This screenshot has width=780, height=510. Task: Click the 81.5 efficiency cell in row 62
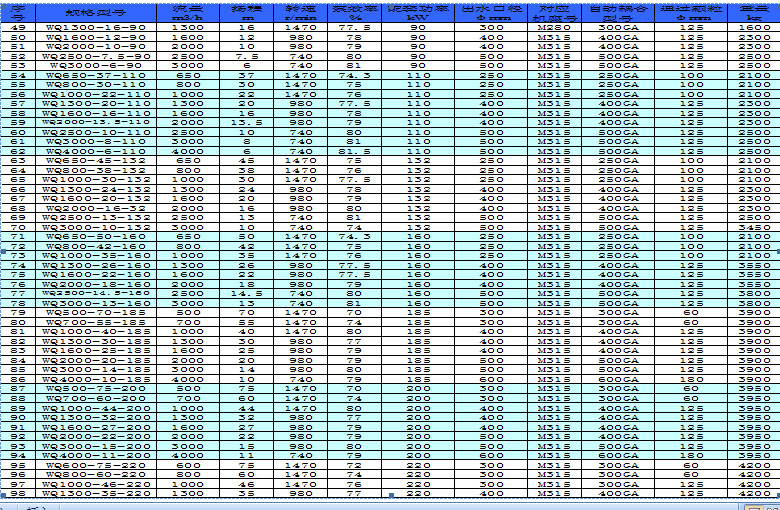pos(355,151)
